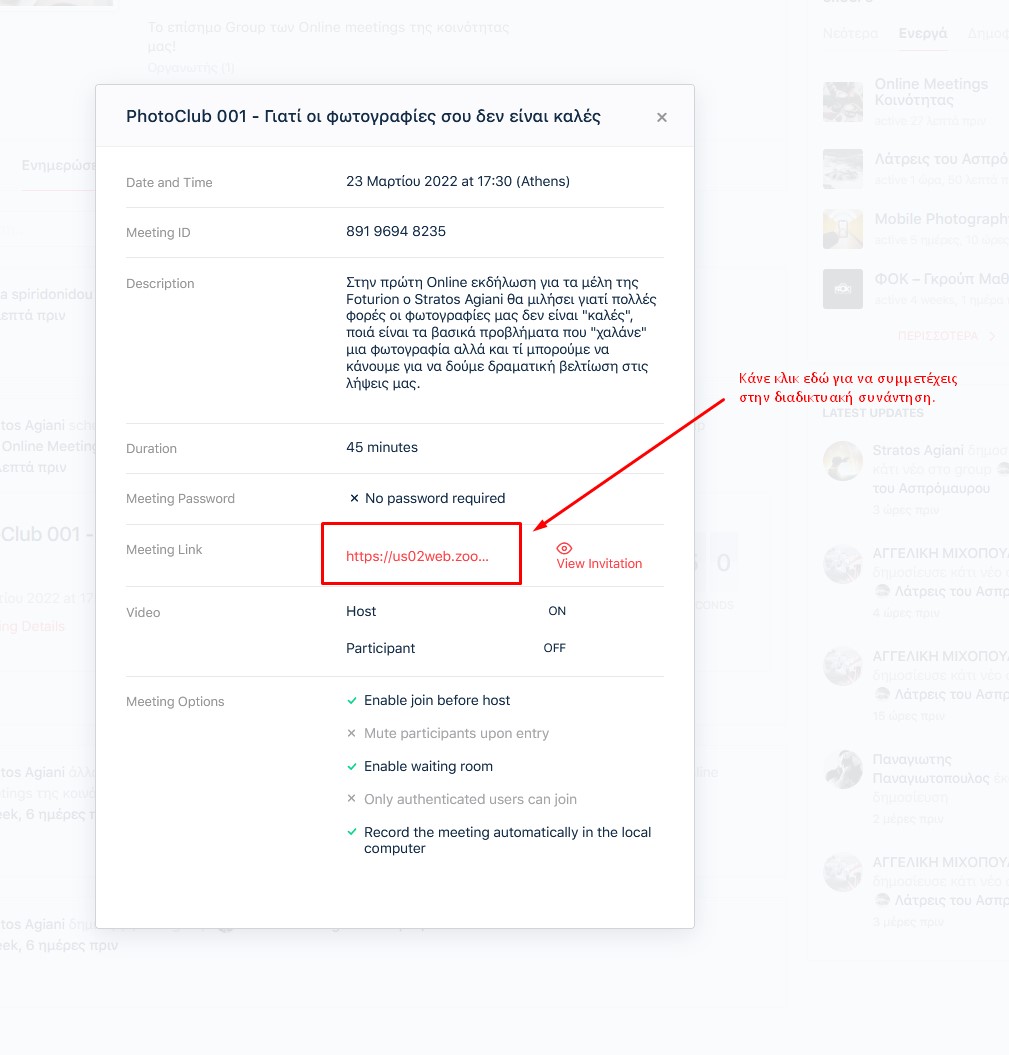
Task: Click the checkmark beside Enable join before host
Action: click(351, 701)
